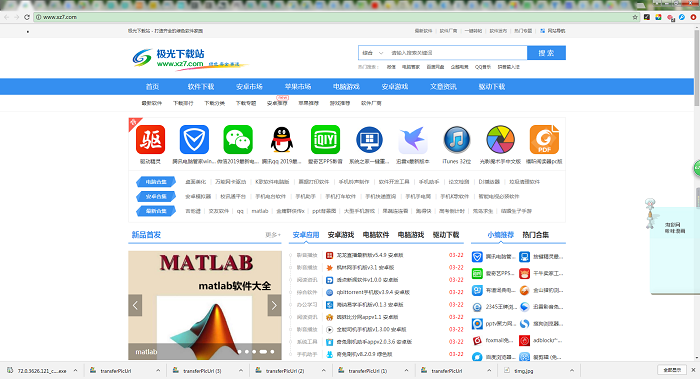
Task: Open the 综合 search category dropdown
Action: tap(372, 53)
